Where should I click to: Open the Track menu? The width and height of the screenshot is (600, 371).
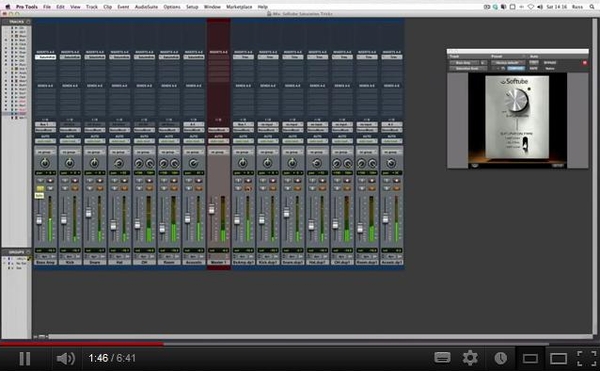click(x=92, y=7)
